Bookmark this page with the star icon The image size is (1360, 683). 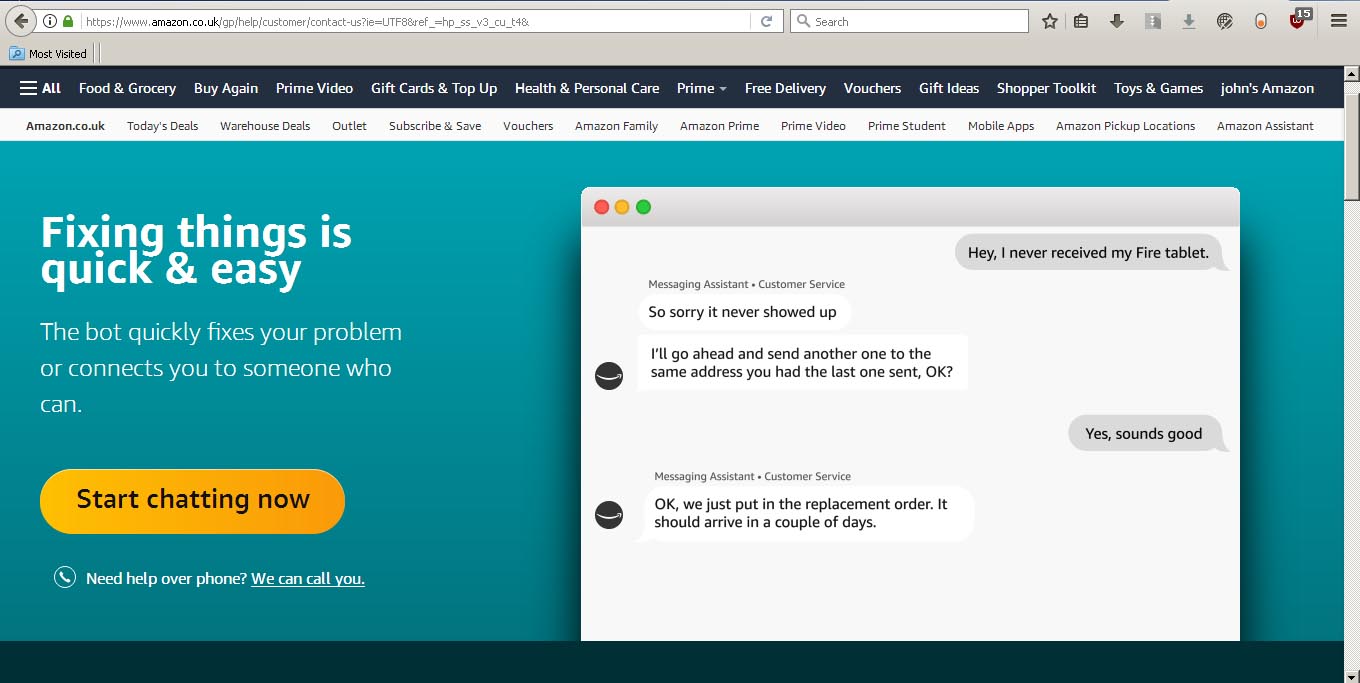click(x=1050, y=21)
